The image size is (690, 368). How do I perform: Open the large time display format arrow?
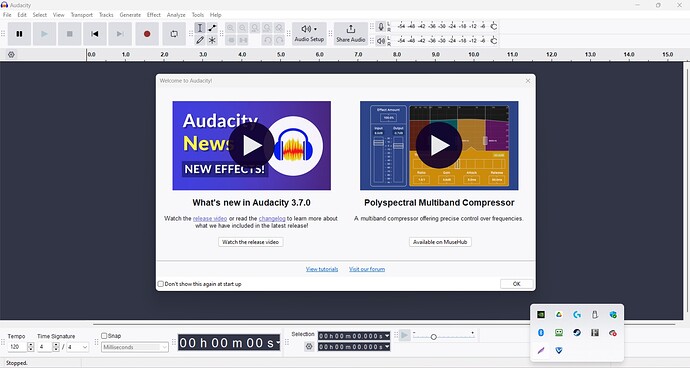click(278, 342)
